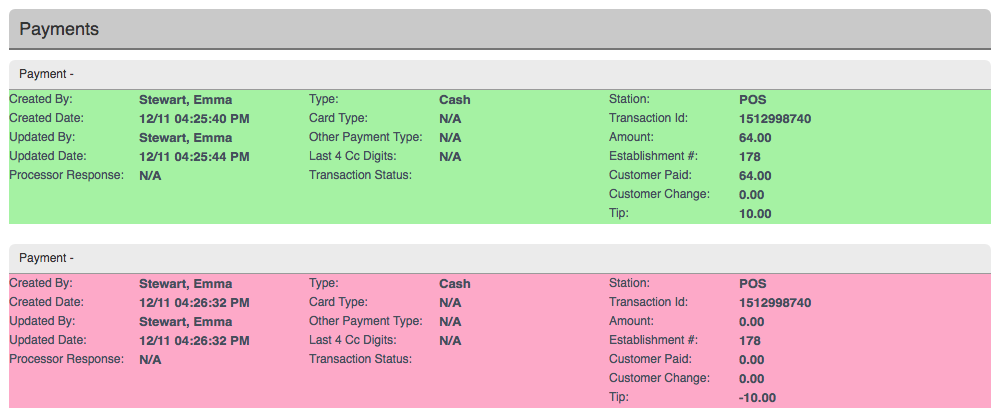
Task: Click the Tip value -10.00 in pink payment
Action: [x=757, y=398]
